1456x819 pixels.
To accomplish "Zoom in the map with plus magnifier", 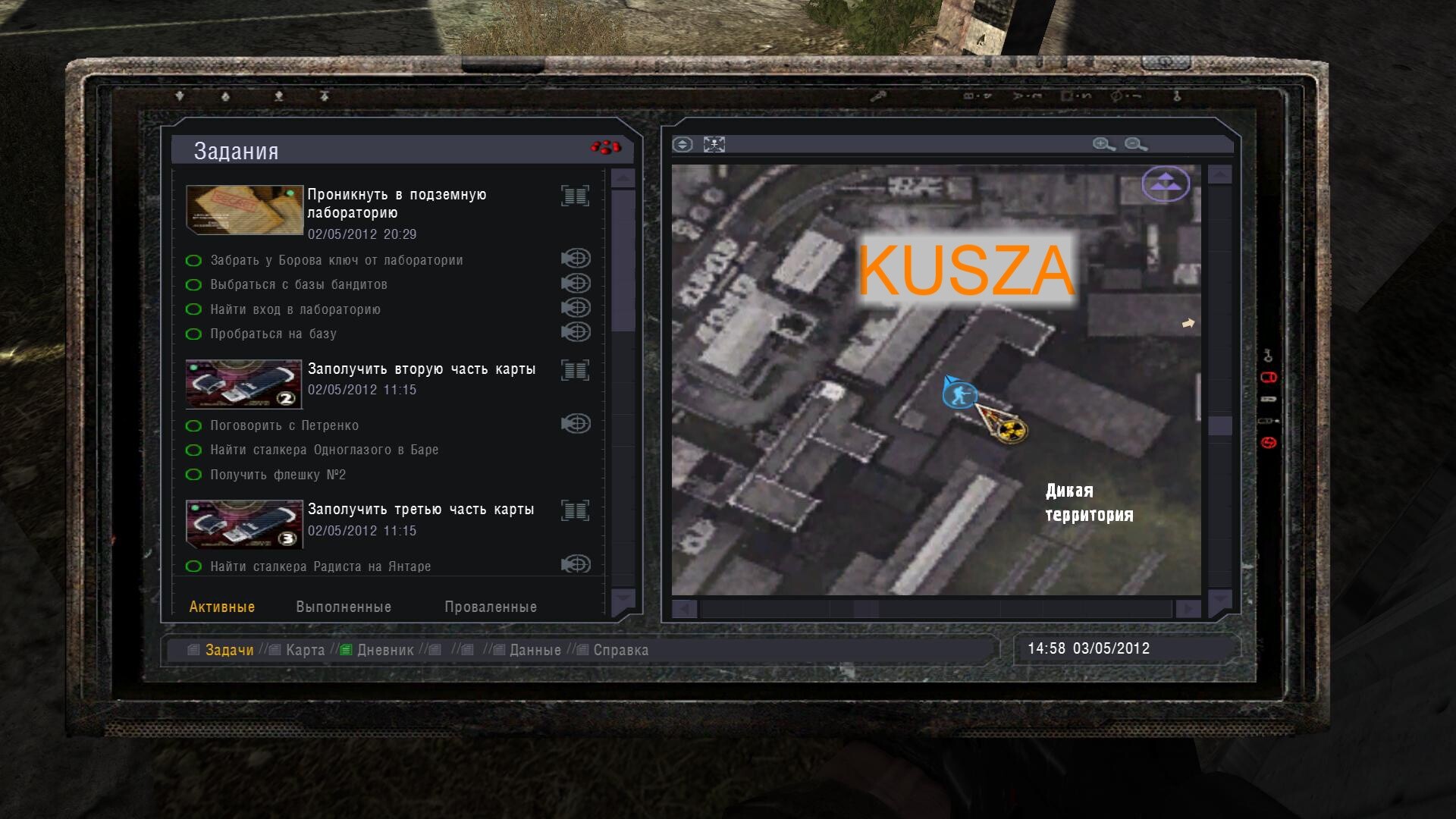I will click(x=1103, y=144).
